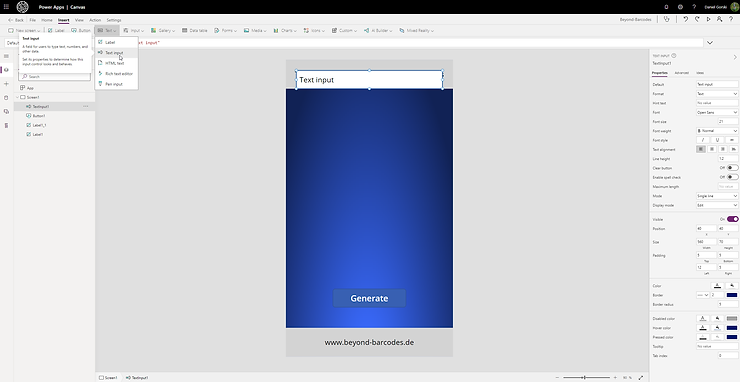Open the Border style dropdown
740x382 pixels.
pos(703,295)
